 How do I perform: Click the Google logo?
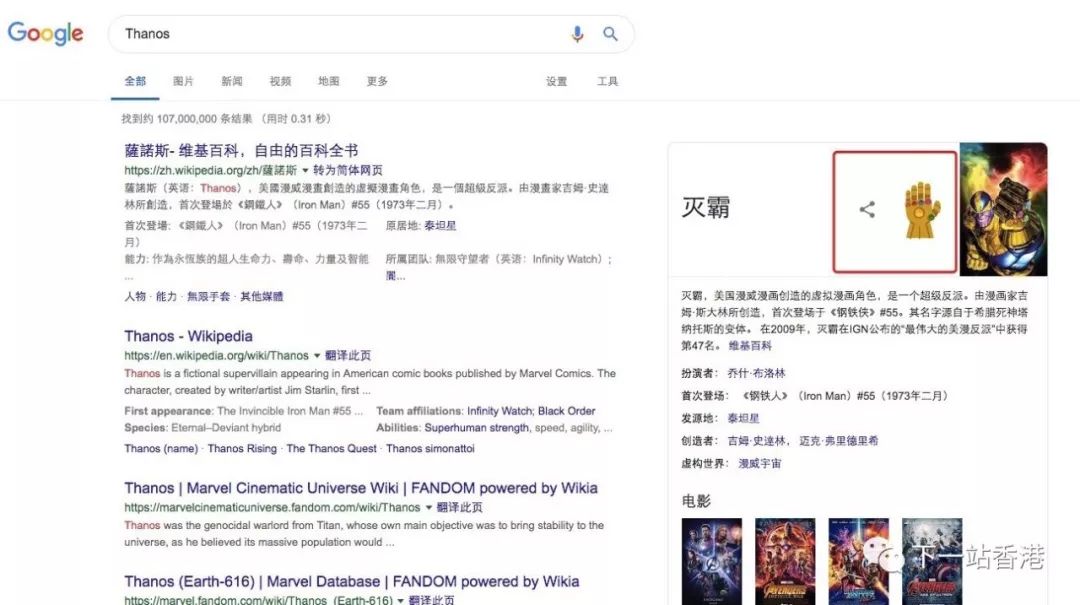(x=45, y=33)
